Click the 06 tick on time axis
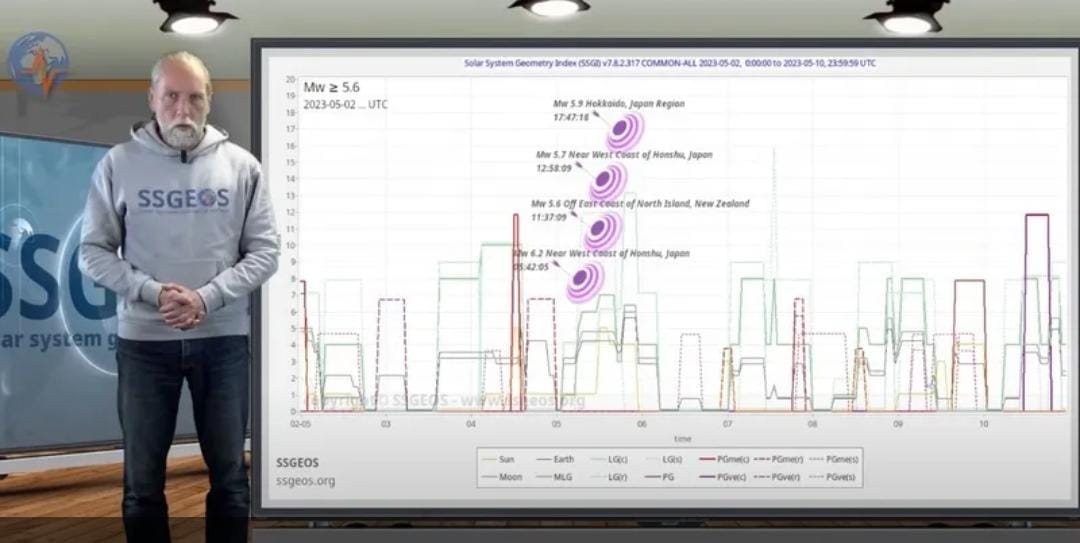The height and width of the screenshot is (543, 1080). click(x=642, y=424)
